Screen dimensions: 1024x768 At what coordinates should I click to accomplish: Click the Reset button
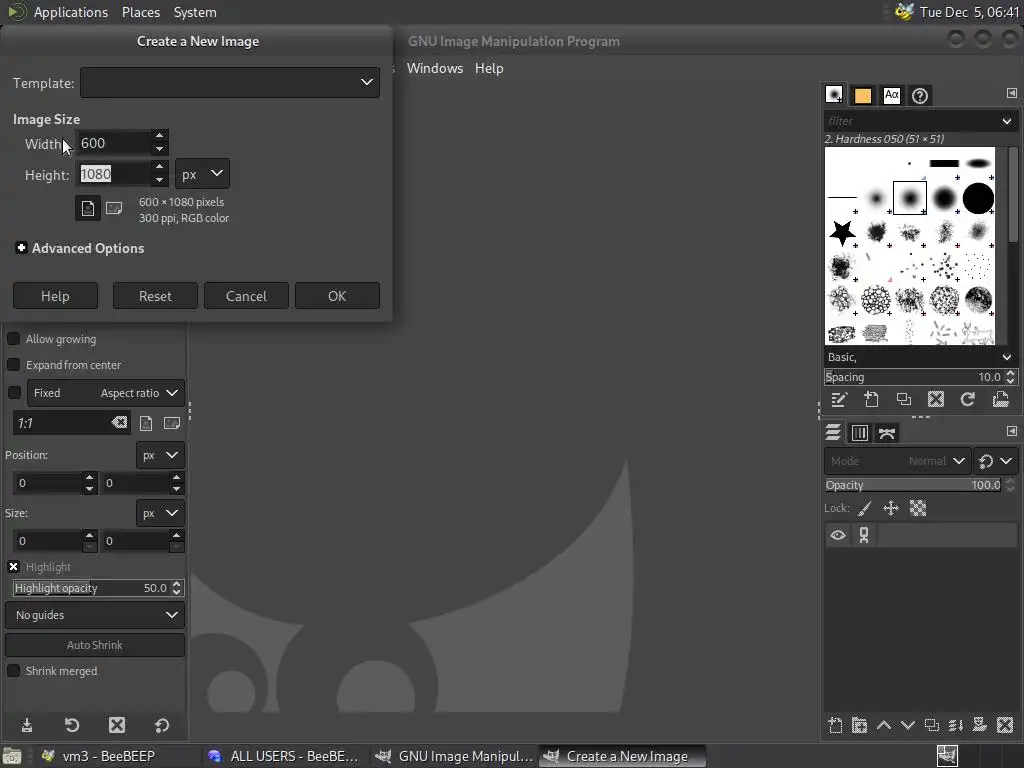tap(155, 296)
